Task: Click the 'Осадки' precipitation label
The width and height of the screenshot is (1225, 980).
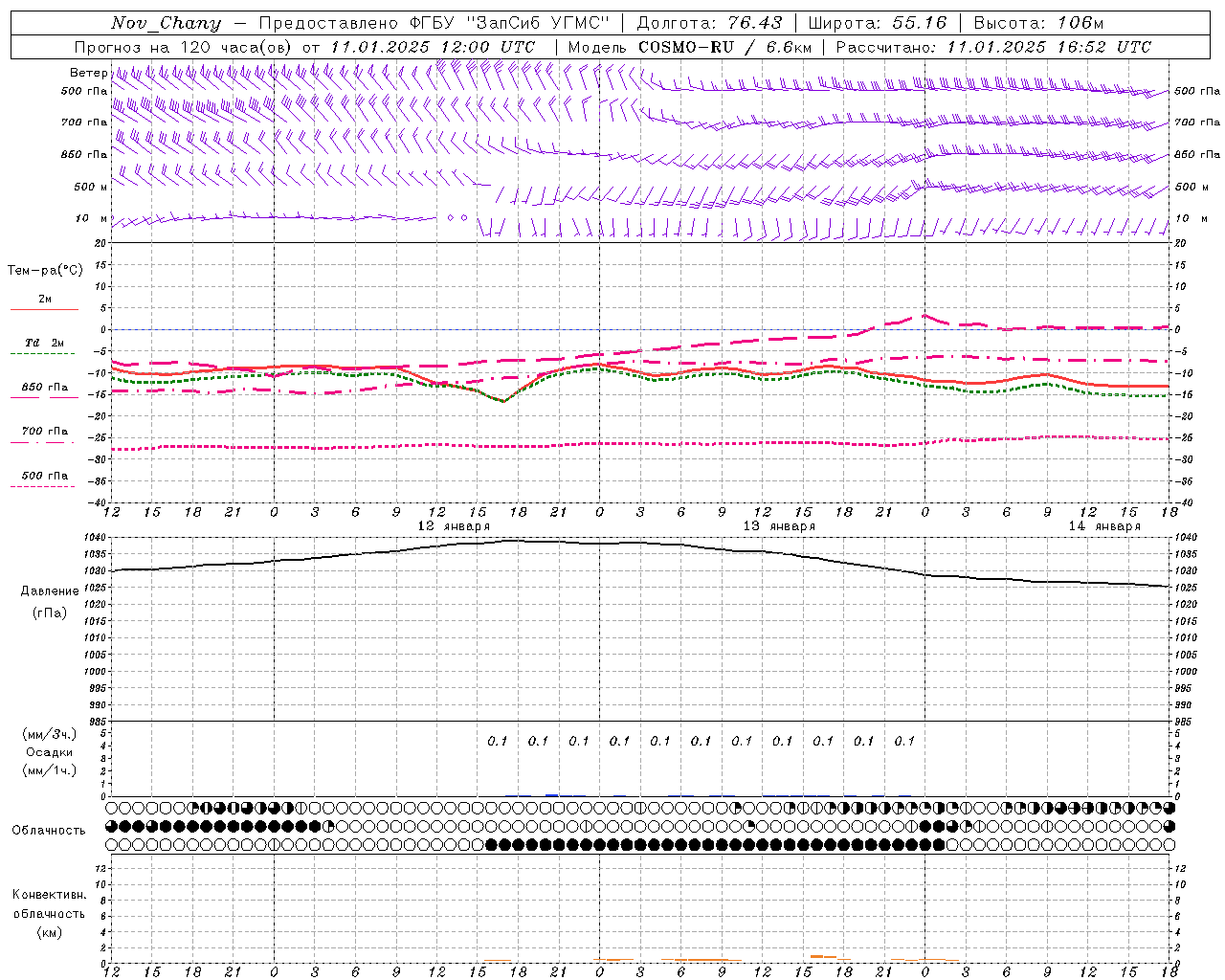Action: [50, 752]
